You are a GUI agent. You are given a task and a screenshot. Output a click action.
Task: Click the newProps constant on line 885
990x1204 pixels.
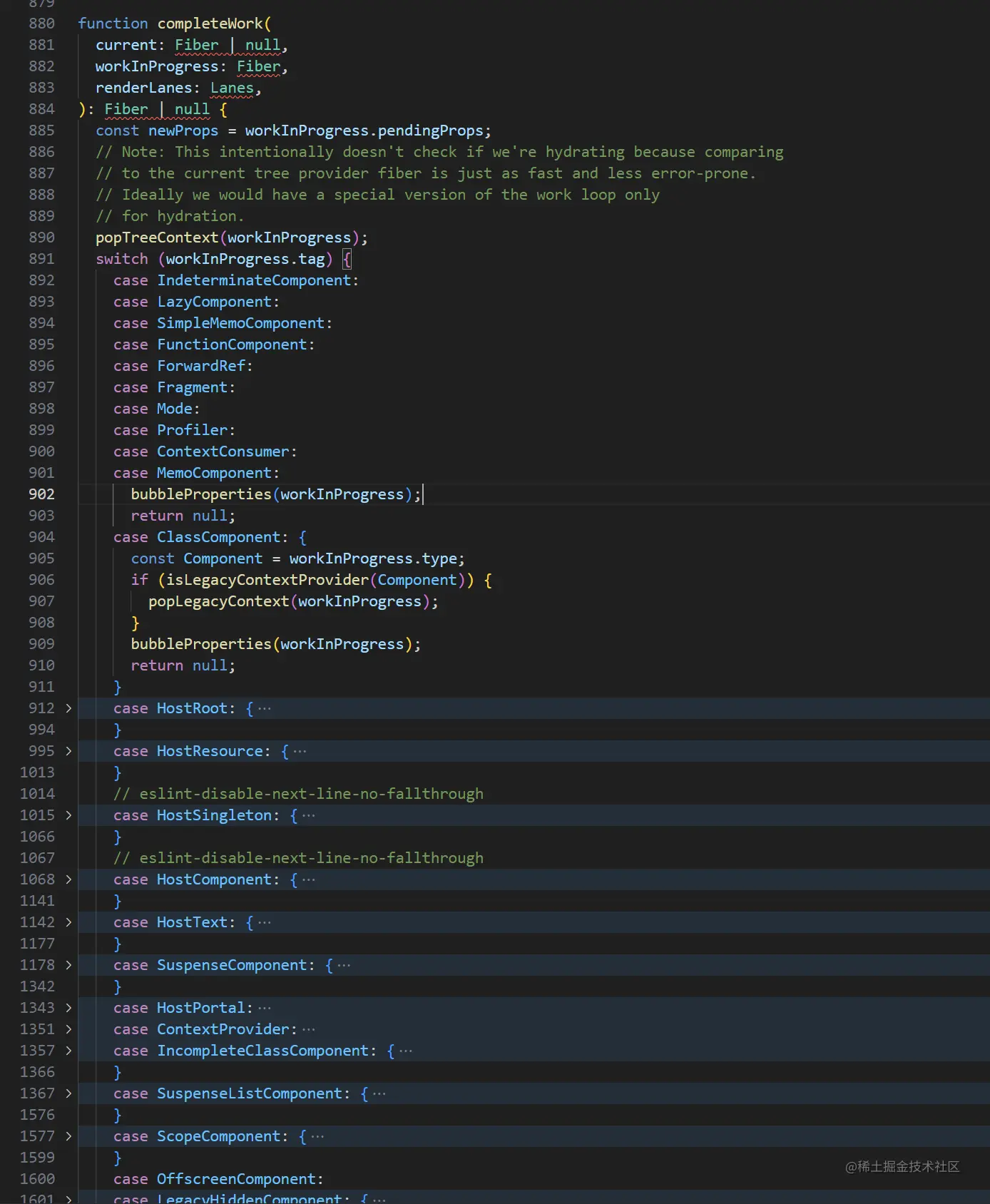pos(183,131)
